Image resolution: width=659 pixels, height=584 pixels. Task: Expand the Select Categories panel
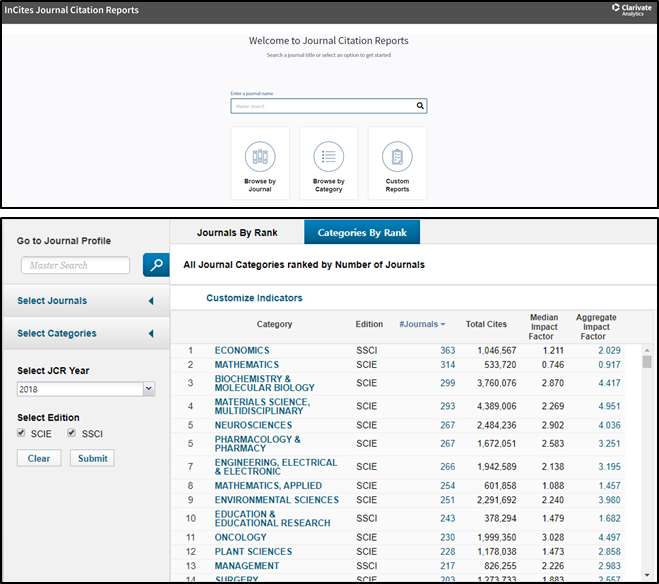tap(86, 334)
